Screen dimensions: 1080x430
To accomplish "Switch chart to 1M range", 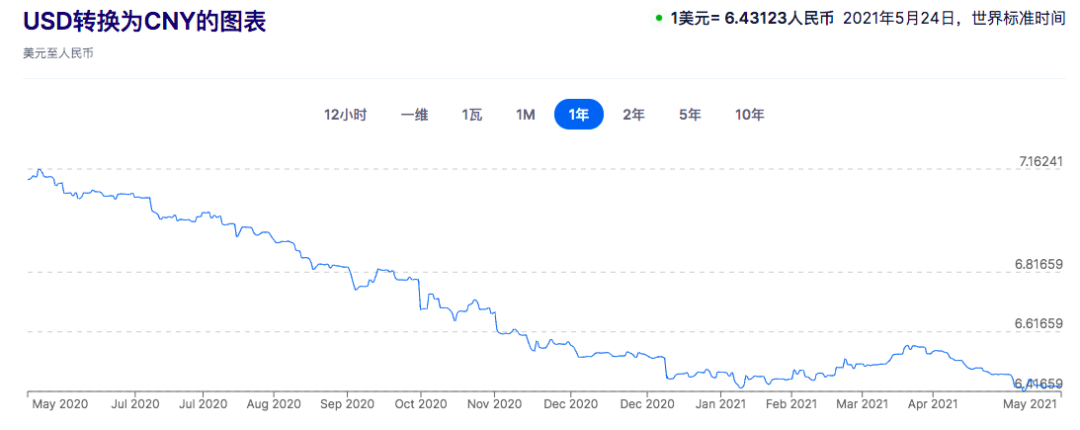I will pos(525,115).
